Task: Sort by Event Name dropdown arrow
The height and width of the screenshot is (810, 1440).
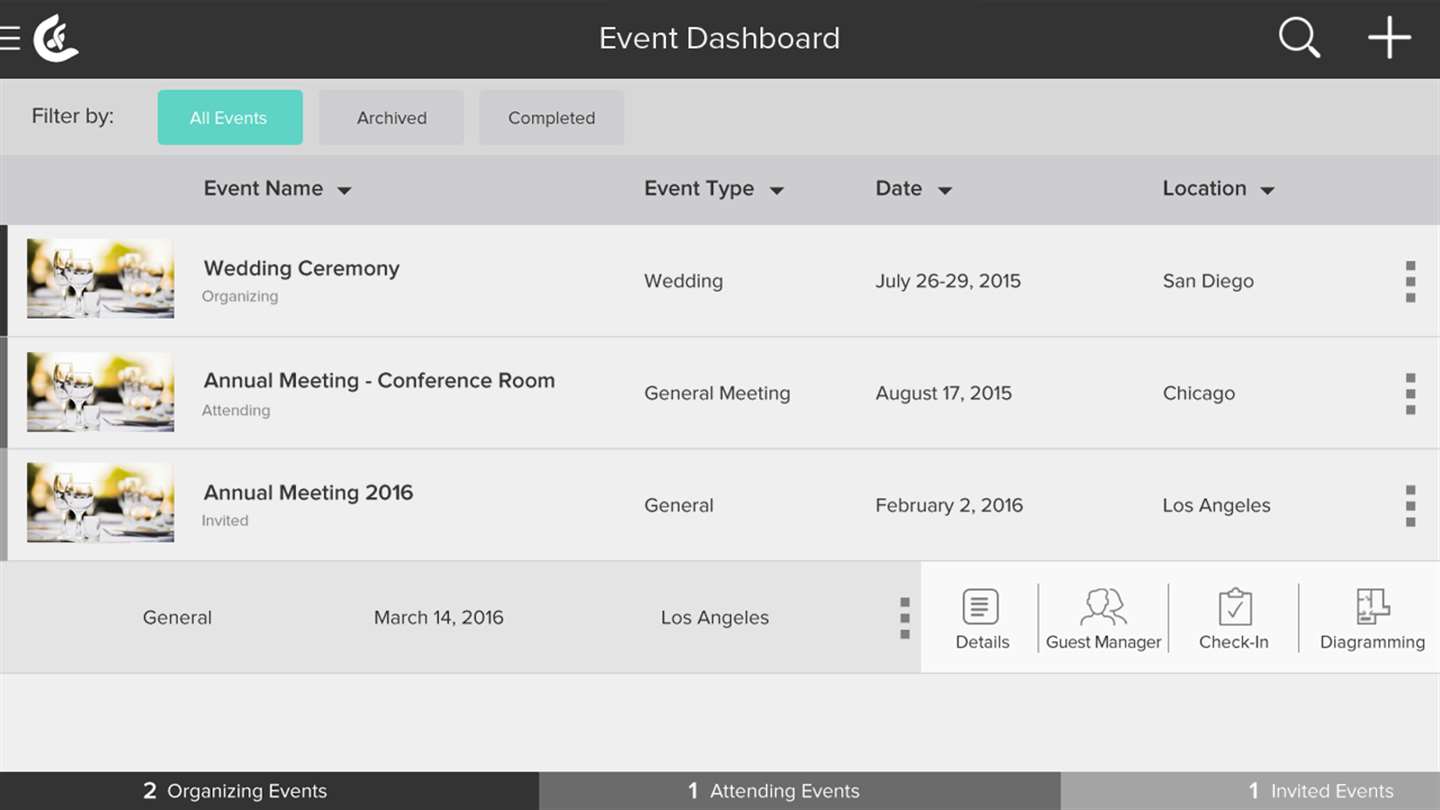Action: pyautogui.click(x=344, y=191)
